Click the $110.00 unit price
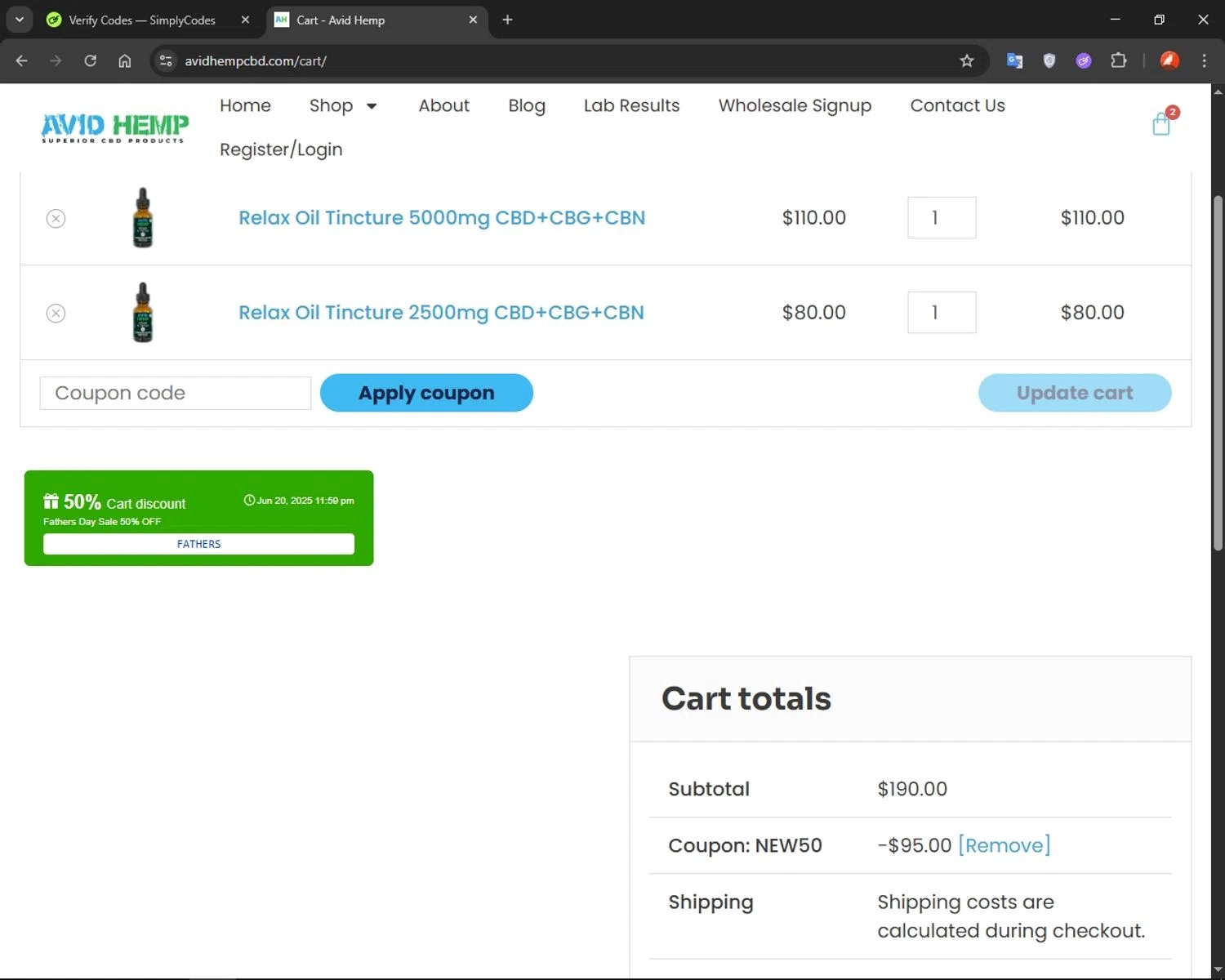The width and height of the screenshot is (1225, 980). click(x=814, y=218)
